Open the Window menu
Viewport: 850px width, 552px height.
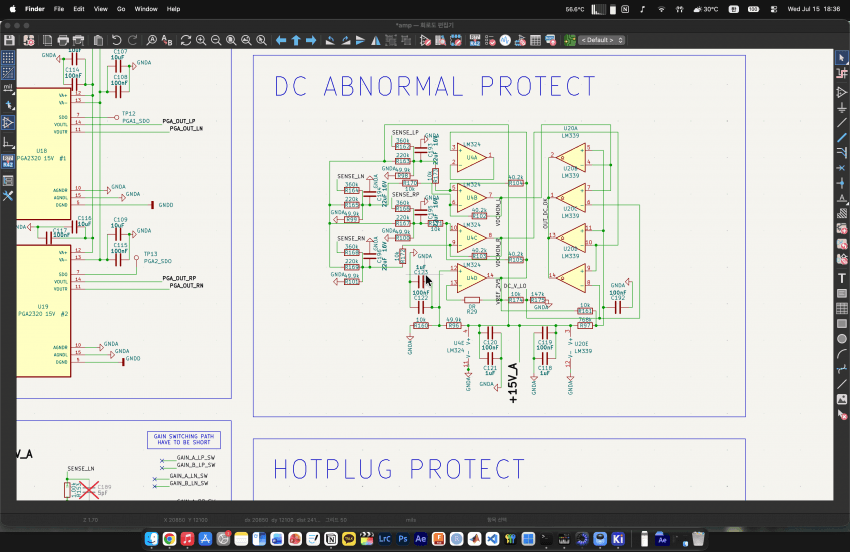point(146,9)
